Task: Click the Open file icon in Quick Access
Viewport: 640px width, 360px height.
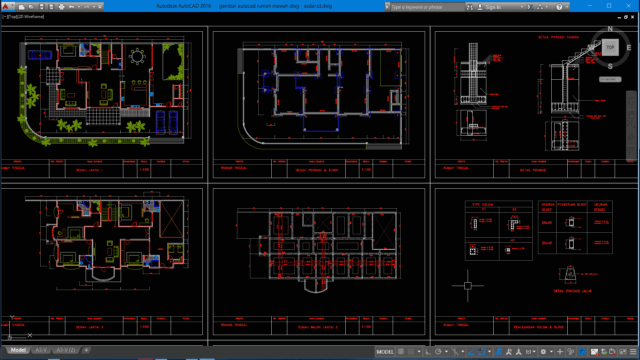Action: pyautogui.click(x=31, y=7)
